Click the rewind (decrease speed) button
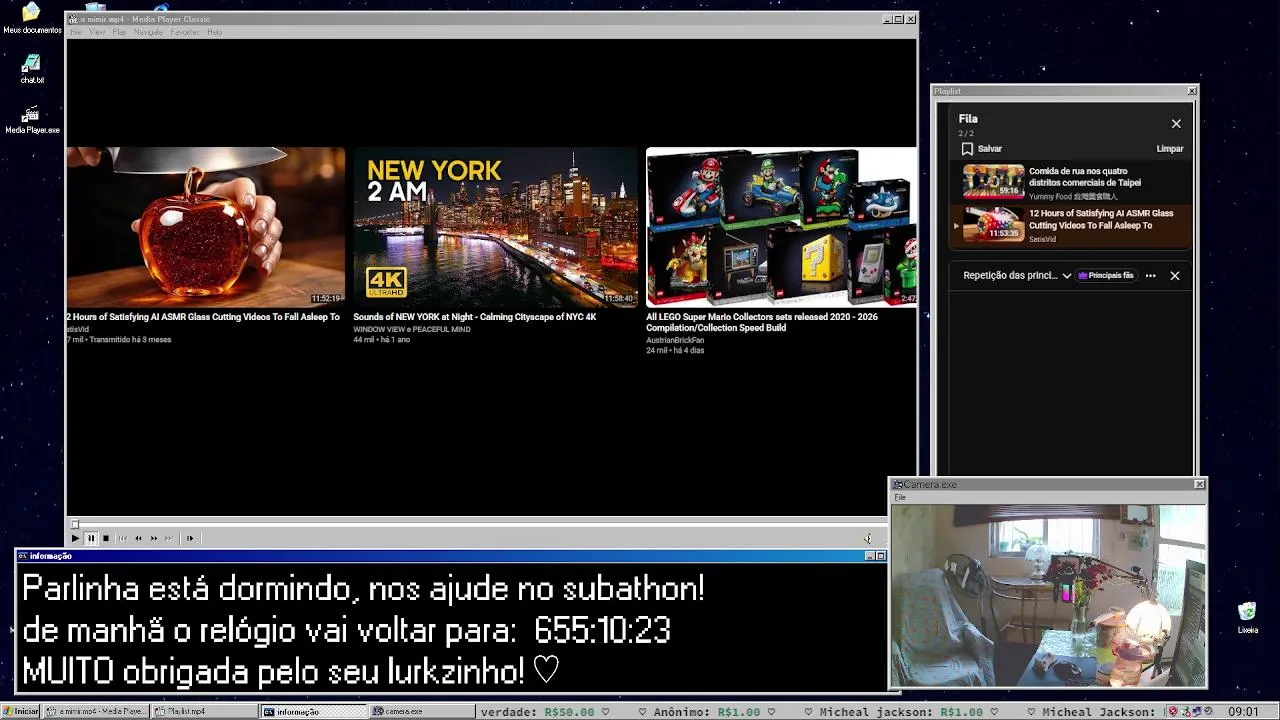Image resolution: width=1280 pixels, height=720 pixels. tap(138, 538)
